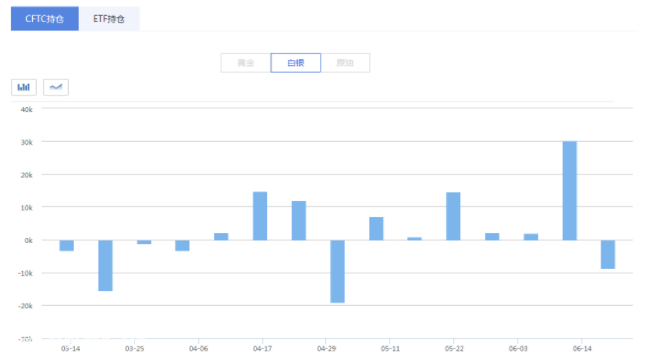Switch to bar chart view icon
This screenshot has width=649, height=361.
pyautogui.click(x=24, y=87)
